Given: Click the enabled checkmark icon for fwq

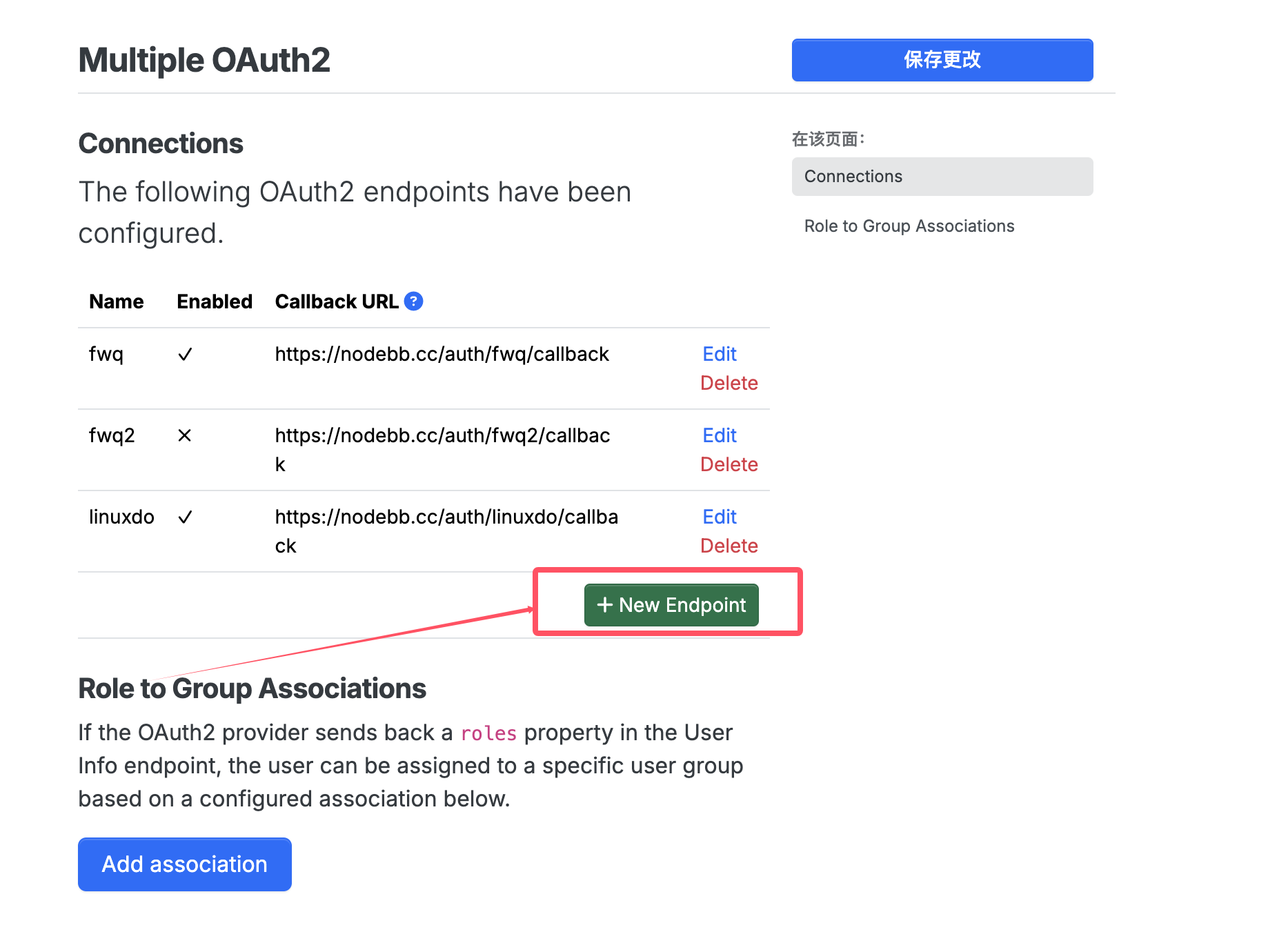Looking at the screenshot, I should pos(185,355).
